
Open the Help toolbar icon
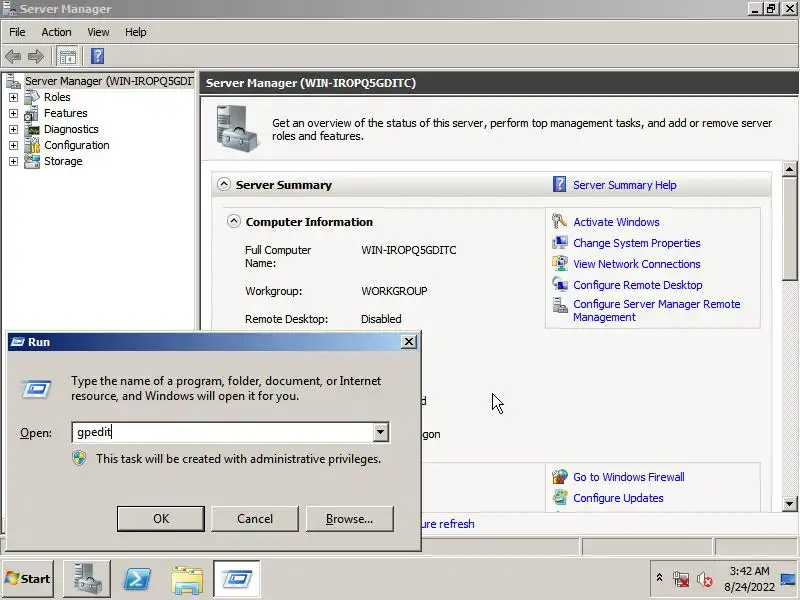(97, 56)
